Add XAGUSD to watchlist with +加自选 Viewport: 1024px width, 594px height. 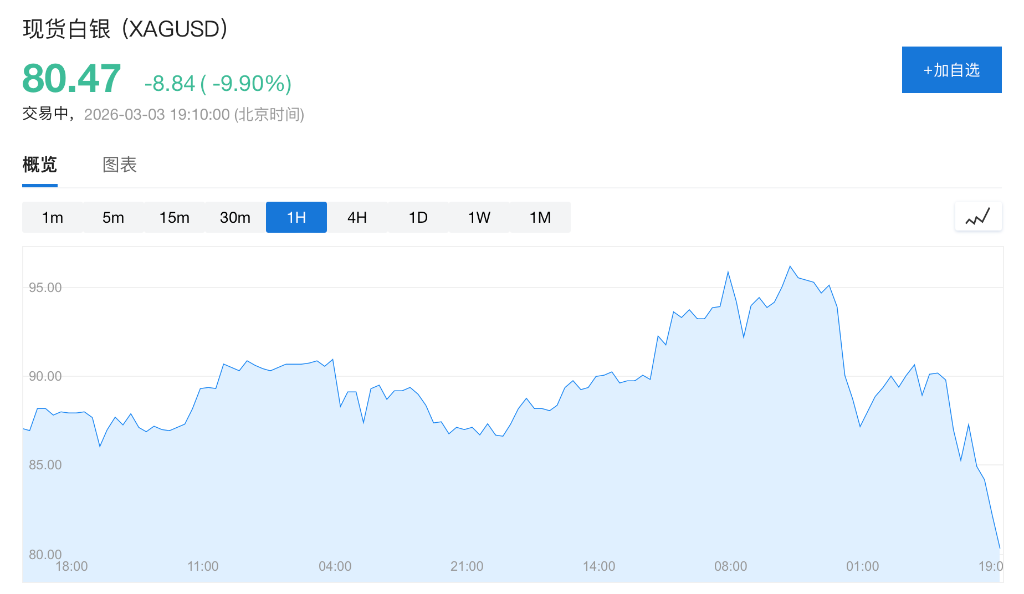coord(951,70)
